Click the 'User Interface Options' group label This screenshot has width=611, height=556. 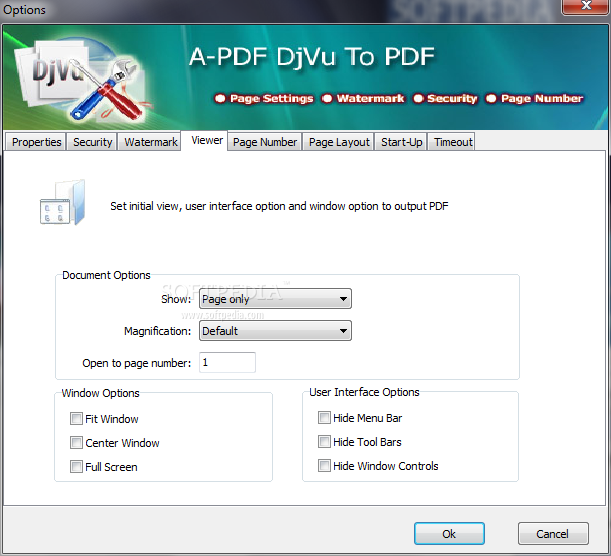point(364,392)
